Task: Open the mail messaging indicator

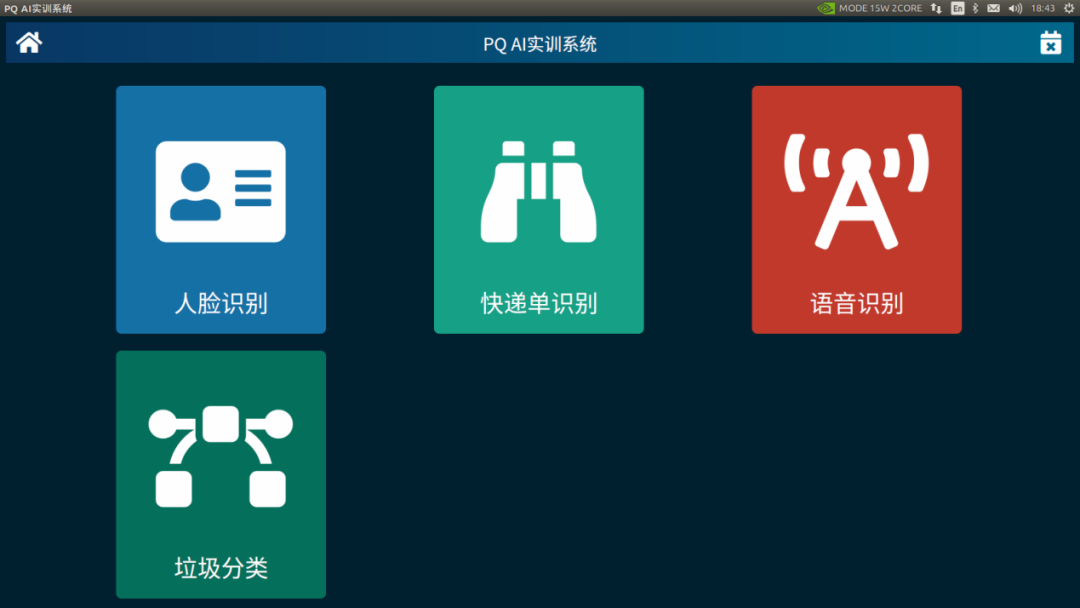Action: pyautogui.click(x=994, y=8)
